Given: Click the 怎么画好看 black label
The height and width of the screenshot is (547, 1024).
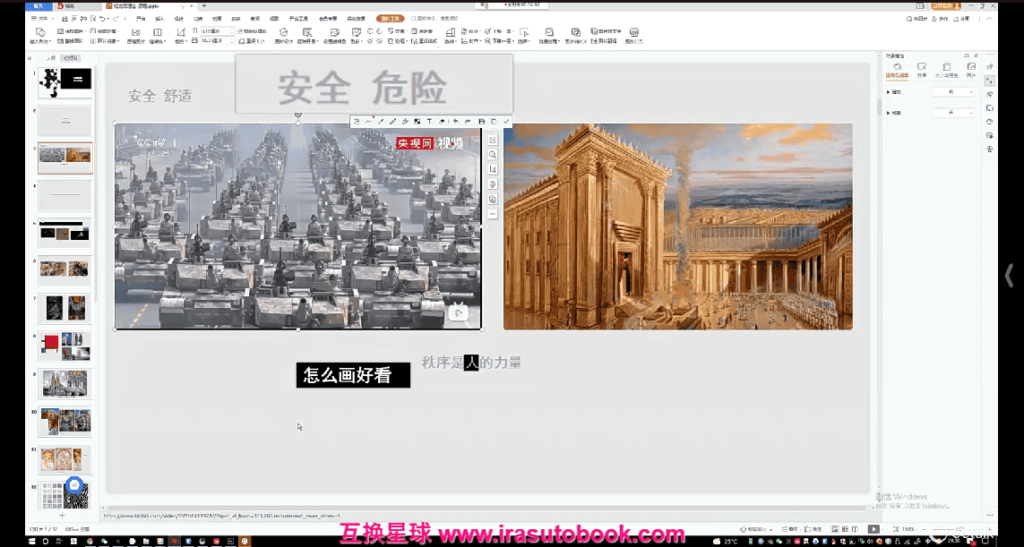Looking at the screenshot, I should point(353,375).
